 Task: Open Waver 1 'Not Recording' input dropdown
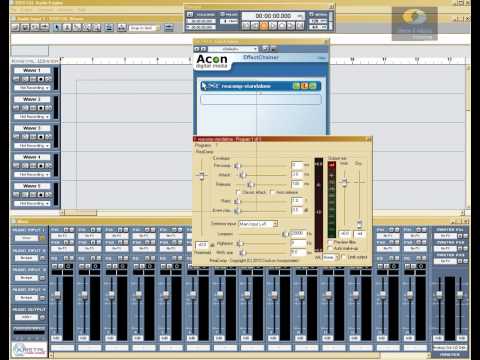pyautogui.click(x=32, y=88)
